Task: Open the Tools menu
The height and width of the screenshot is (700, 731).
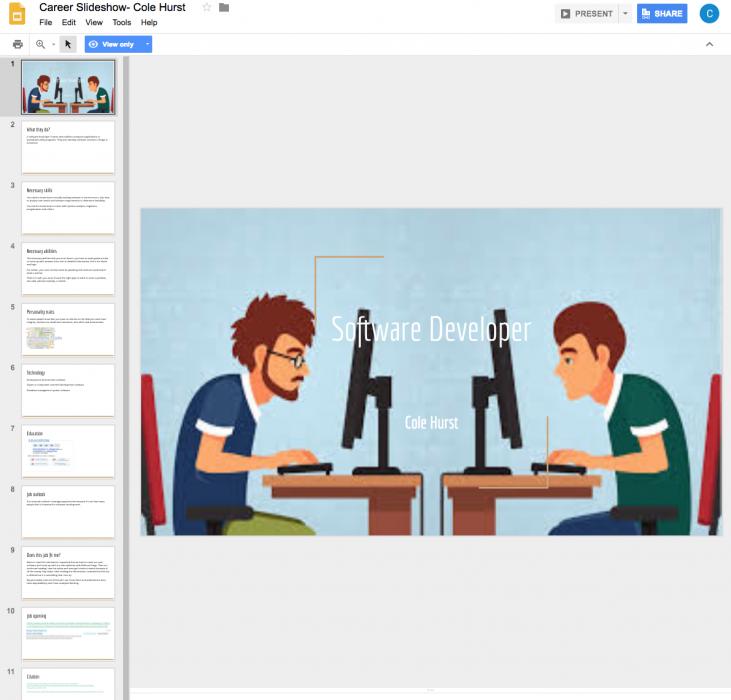Action: 121,22
